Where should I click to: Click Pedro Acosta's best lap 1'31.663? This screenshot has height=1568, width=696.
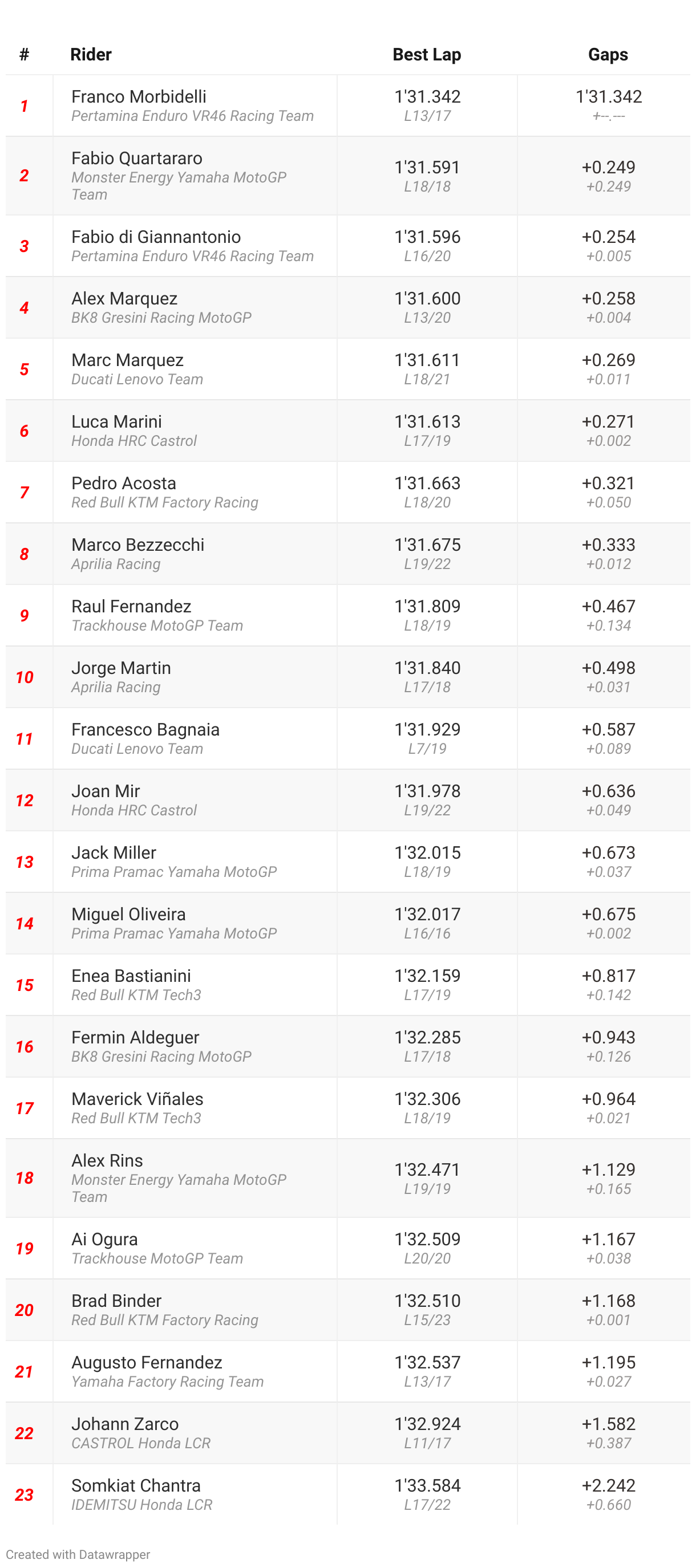tap(427, 484)
